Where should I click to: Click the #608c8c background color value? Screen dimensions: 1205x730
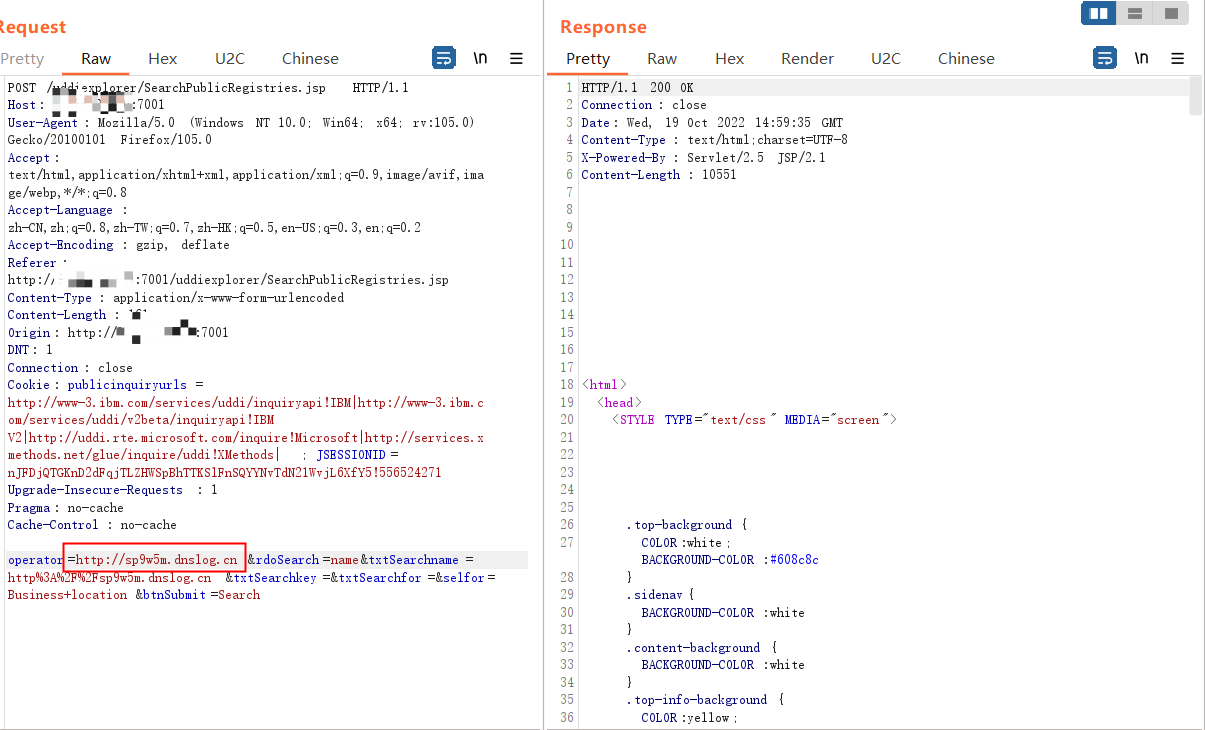point(794,560)
